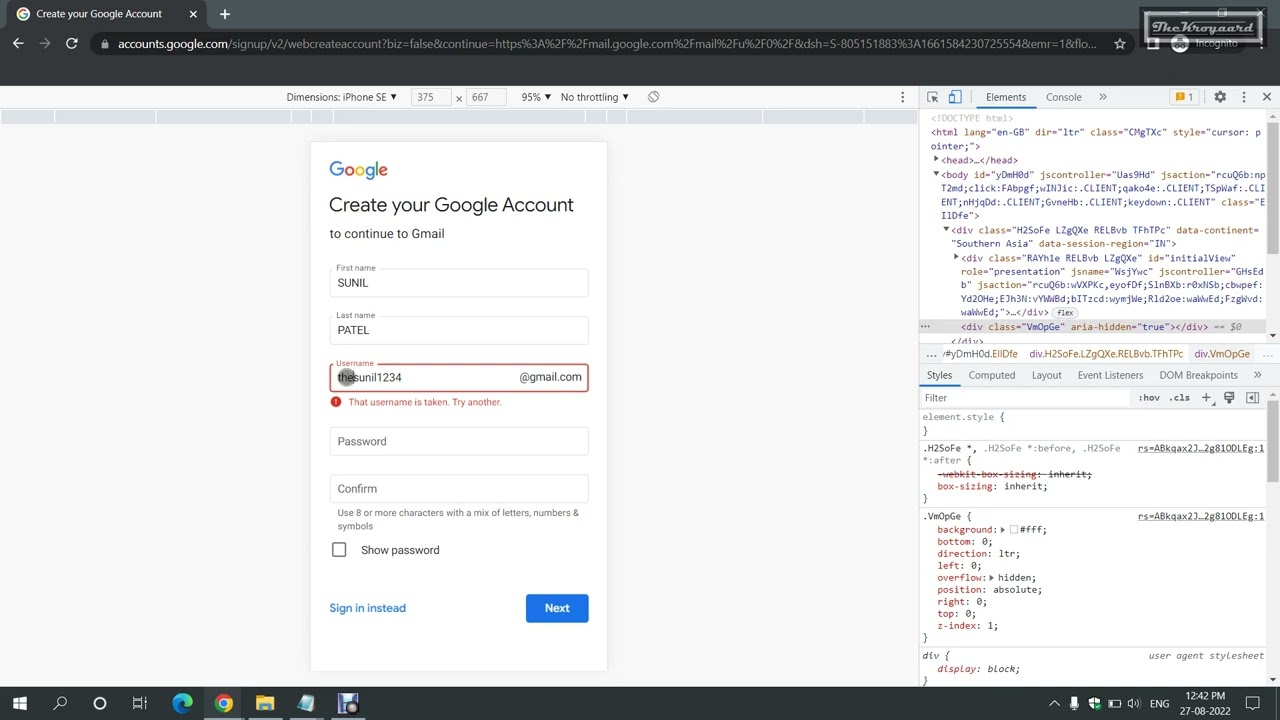Open Windows Start menu
This screenshot has width=1280, height=720.
[x=19, y=704]
